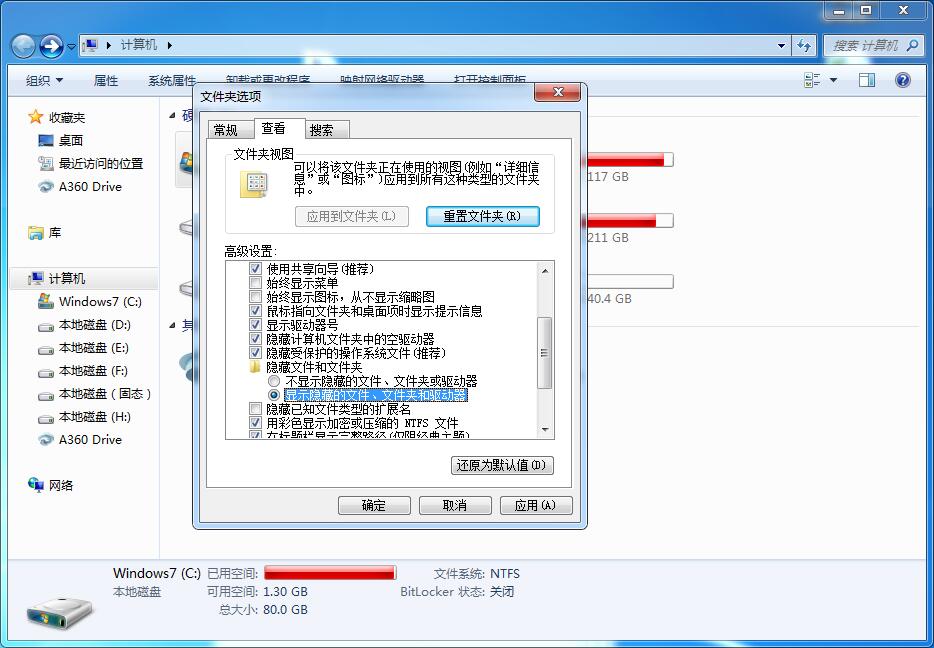Uncheck 使用共享向导(推荐)
Screen dimensions: 934x648
[255, 268]
